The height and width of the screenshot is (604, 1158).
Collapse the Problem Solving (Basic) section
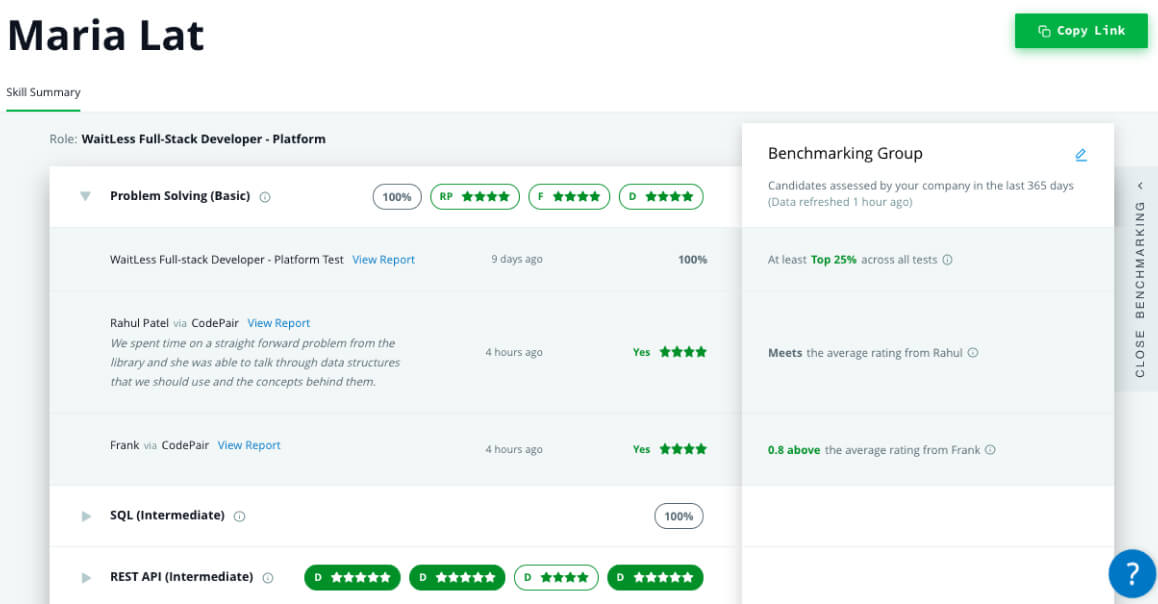click(x=85, y=196)
